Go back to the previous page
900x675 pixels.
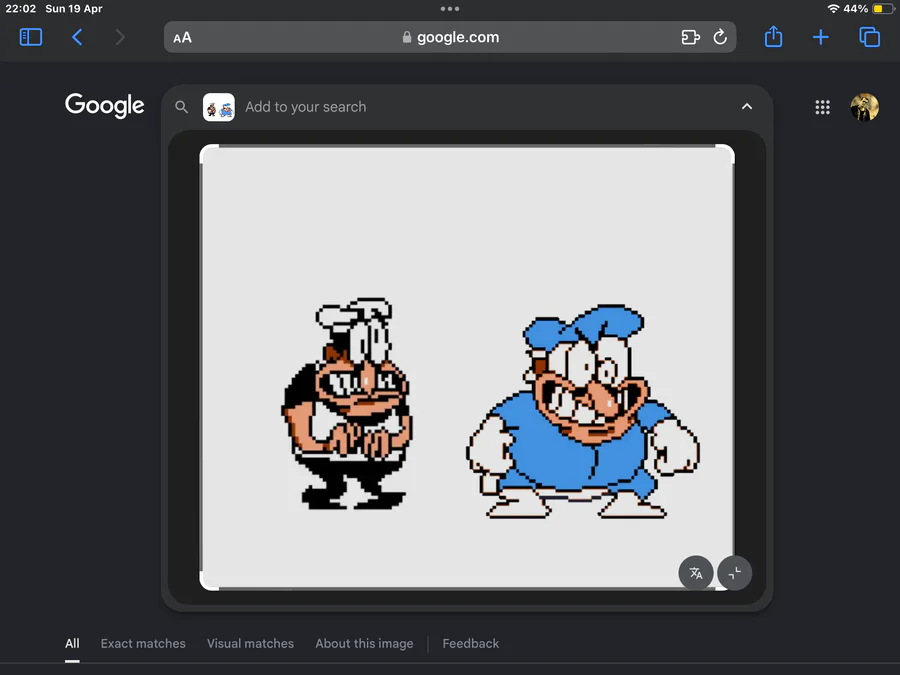click(x=77, y=37)
